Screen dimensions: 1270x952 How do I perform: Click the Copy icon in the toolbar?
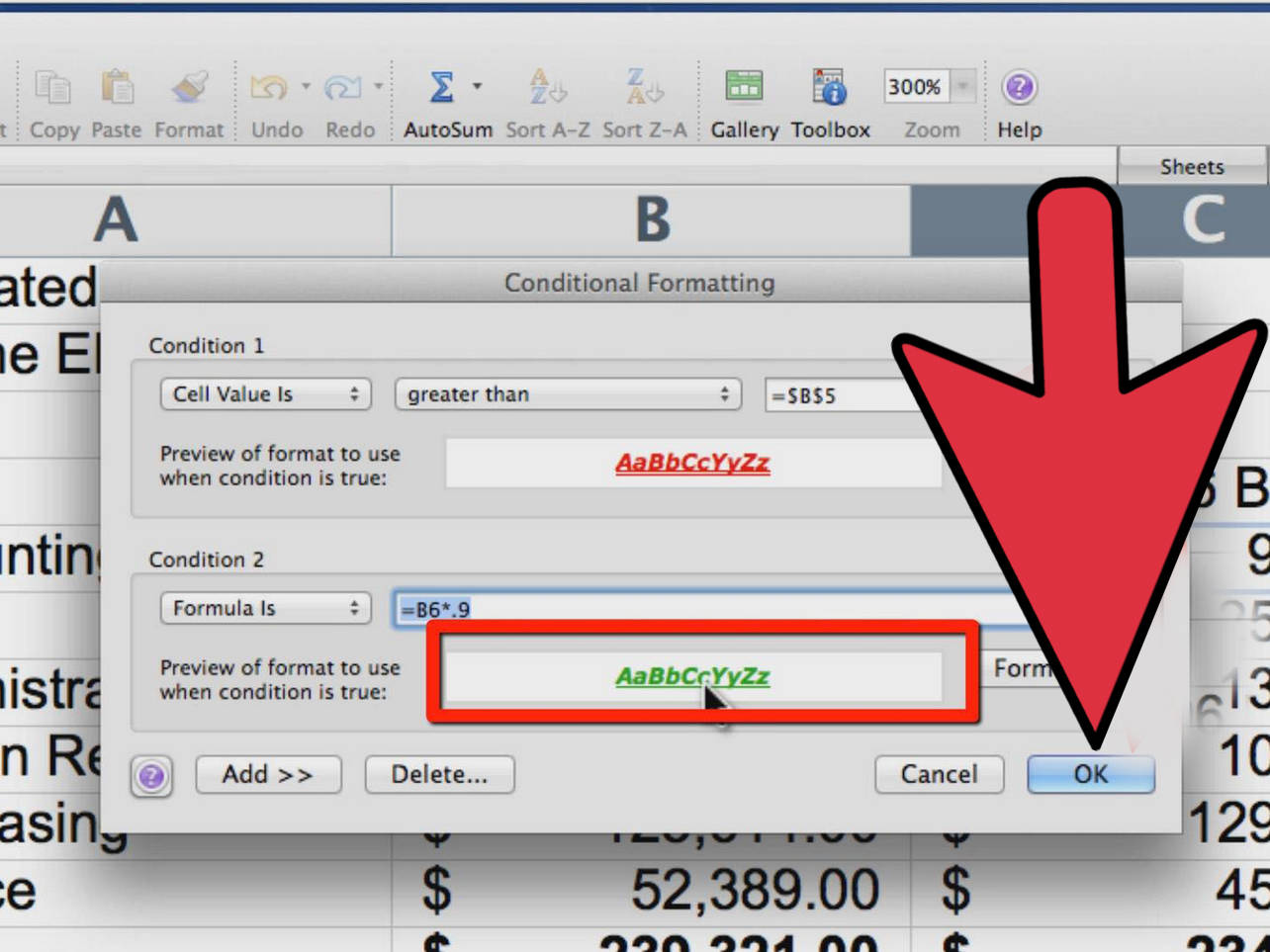tap(54, 89)
